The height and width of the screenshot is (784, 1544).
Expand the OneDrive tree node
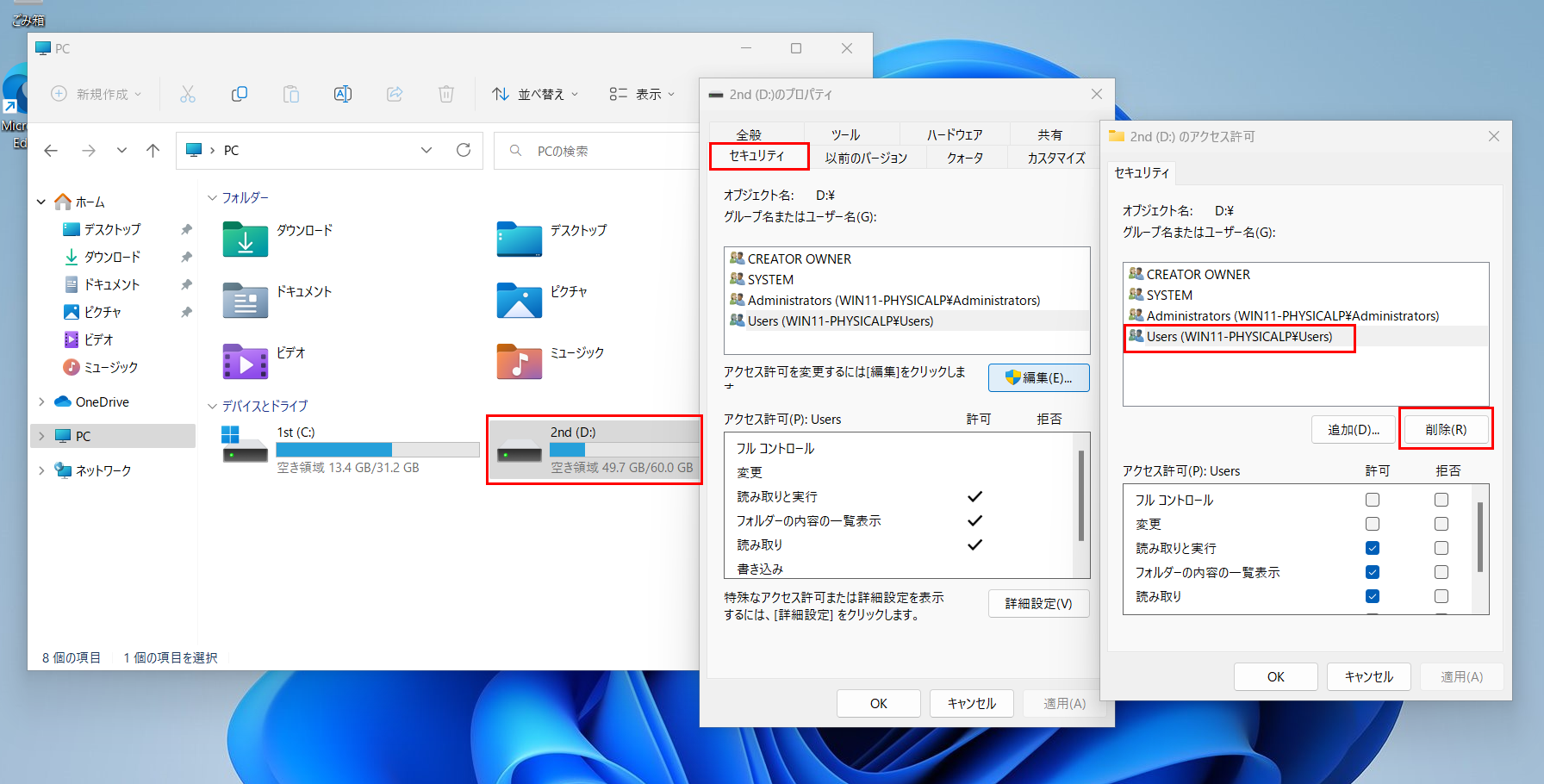(41, 401)
